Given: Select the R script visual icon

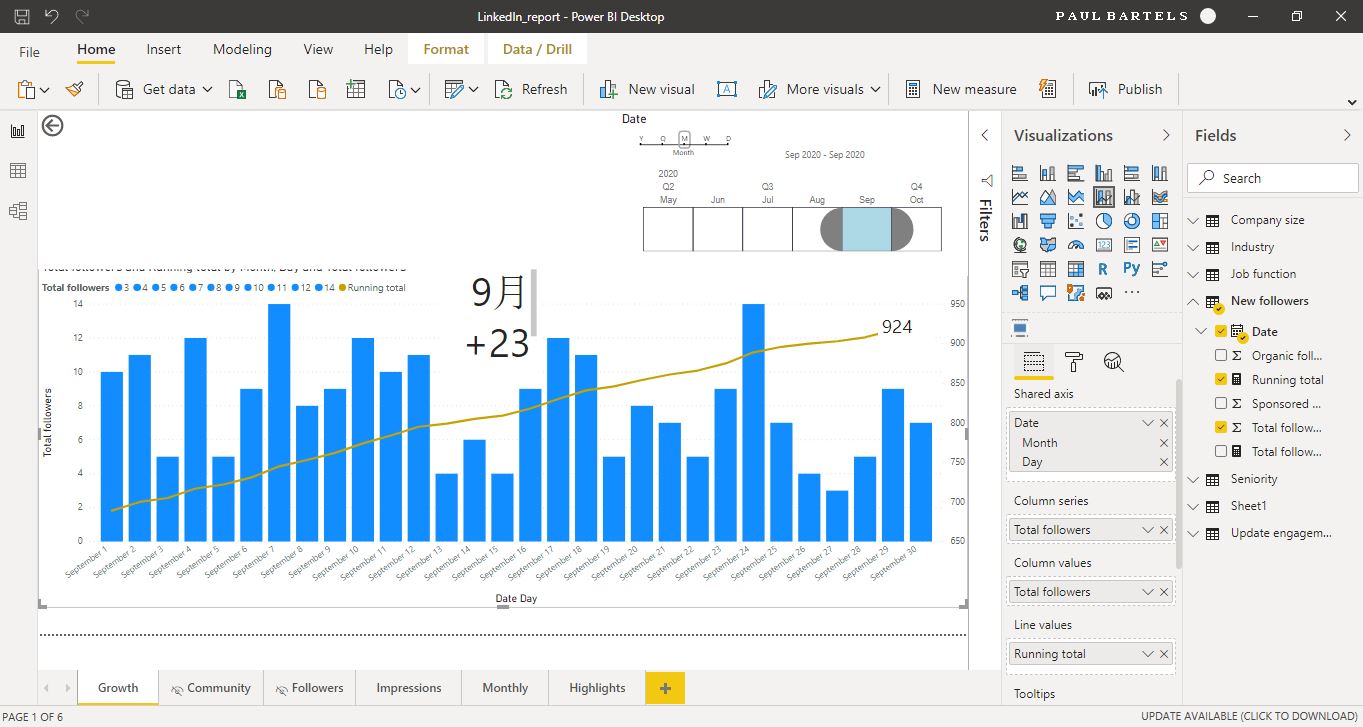Looking at the screenshot, I should click(1104, 269).
